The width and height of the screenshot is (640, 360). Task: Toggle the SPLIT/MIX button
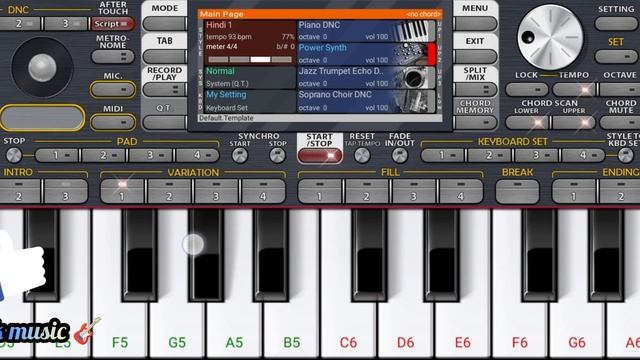476,89
